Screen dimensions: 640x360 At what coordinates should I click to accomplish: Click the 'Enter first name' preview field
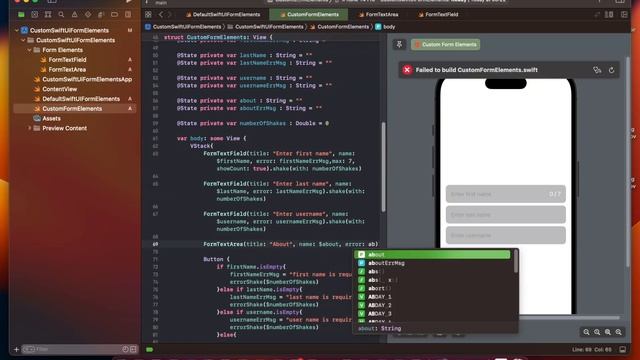506,194
